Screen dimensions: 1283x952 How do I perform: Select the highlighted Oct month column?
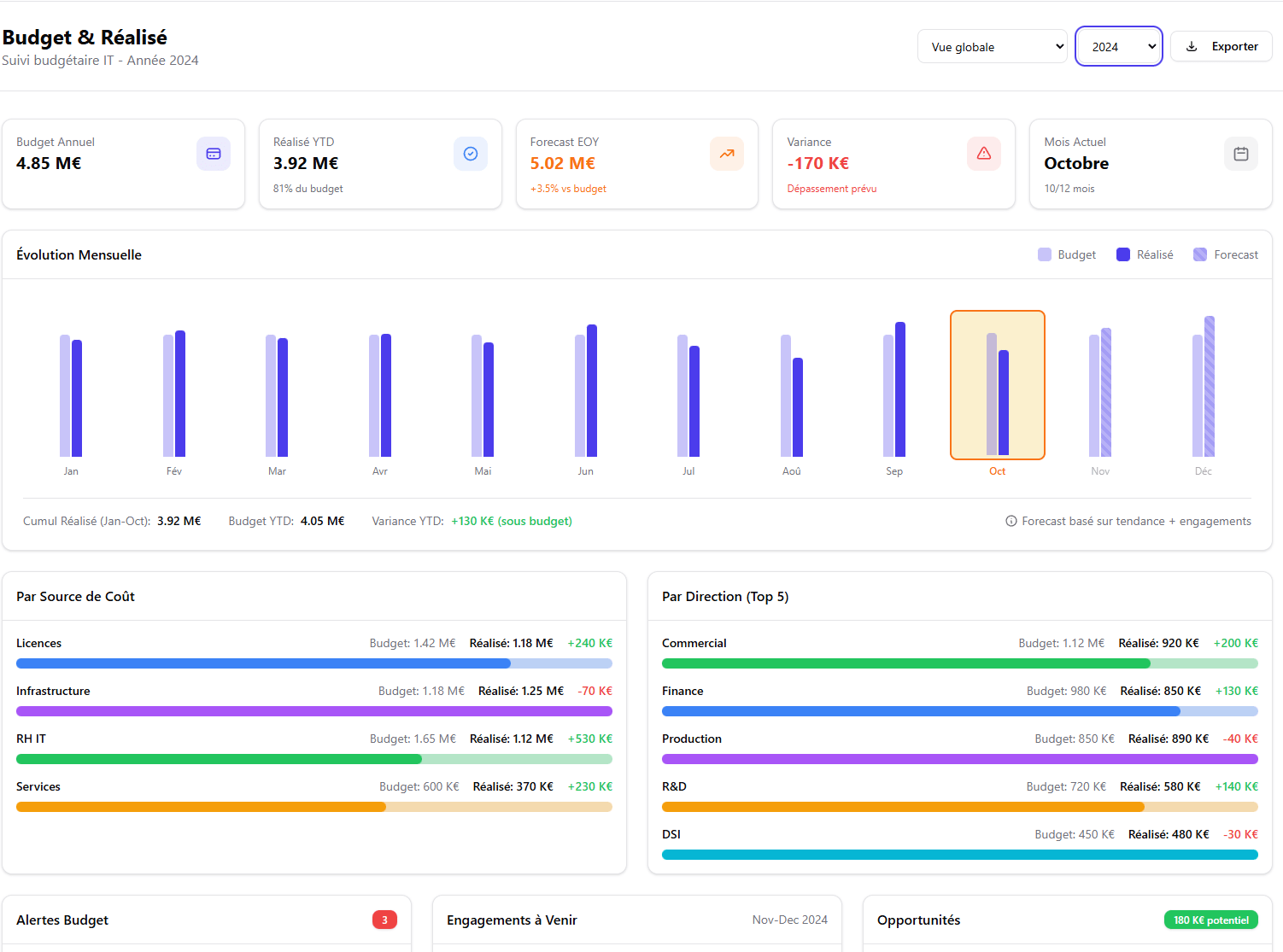coord(997,385)
